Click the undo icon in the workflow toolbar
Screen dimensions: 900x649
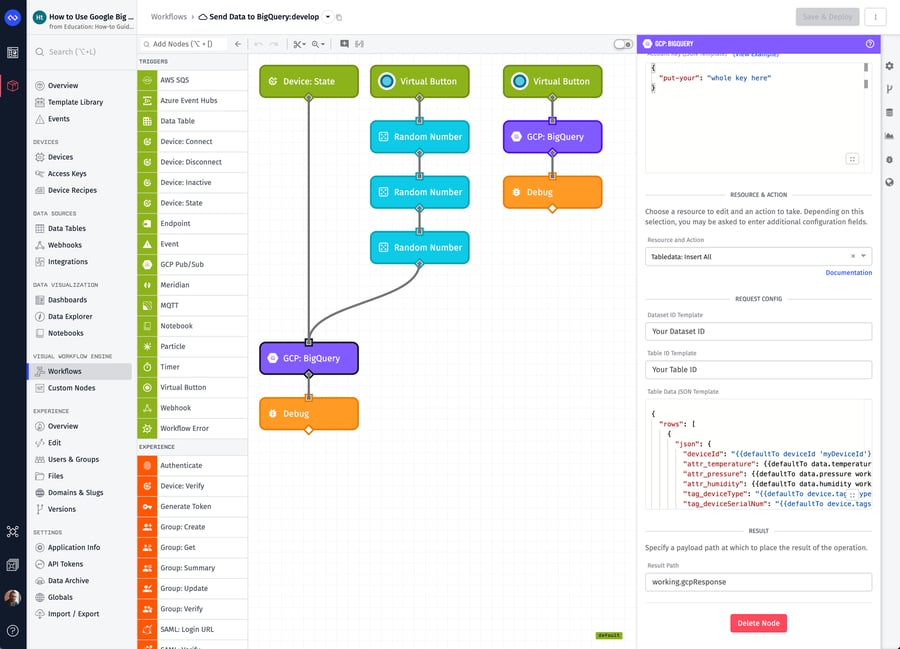(260, 44)
